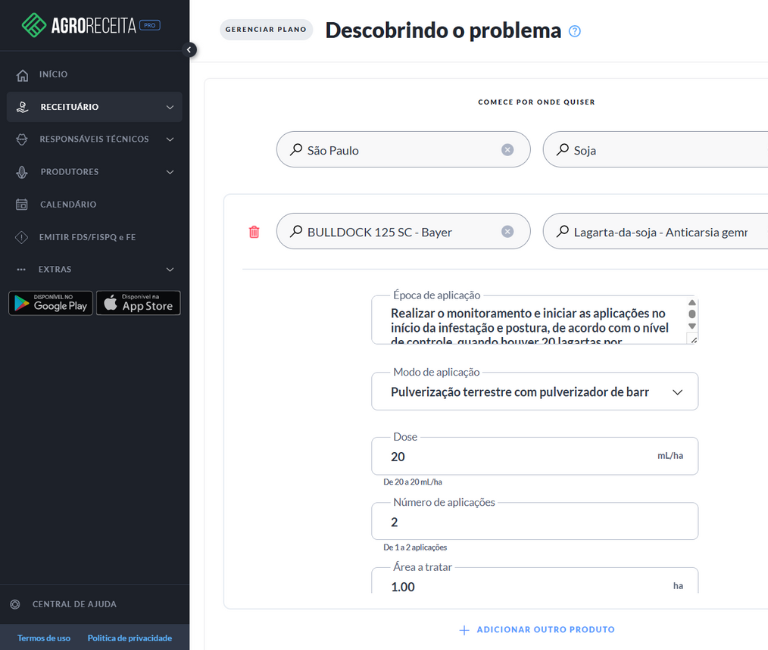Click the red trash icon to delete product
The width and height of the screenshot is (768, 650).
pos(254,232)
